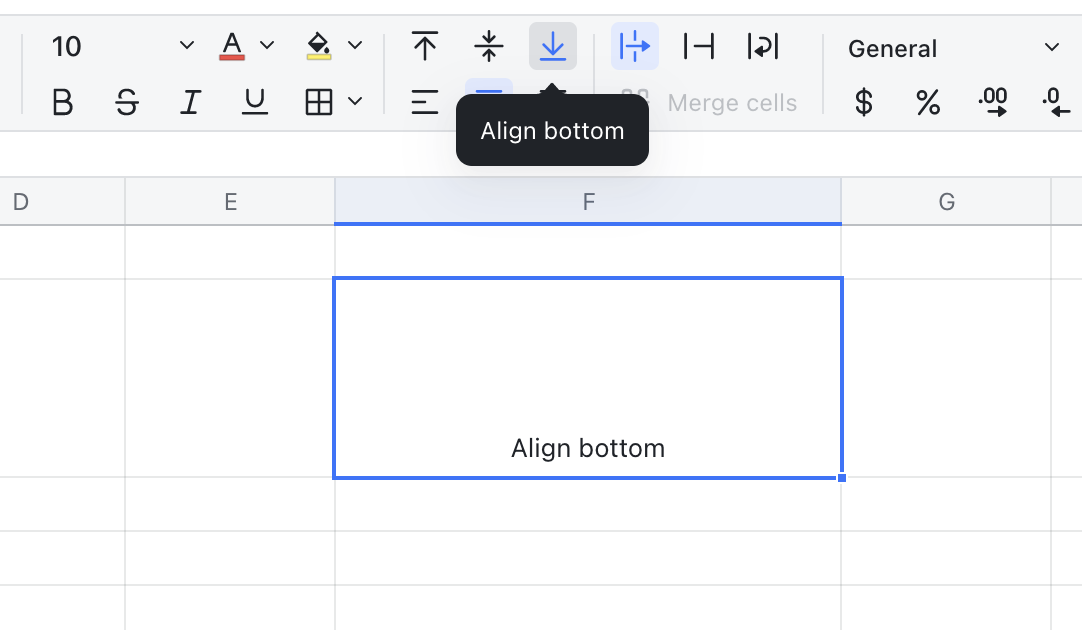Format the cell value as currency

[x=863, y=102]
